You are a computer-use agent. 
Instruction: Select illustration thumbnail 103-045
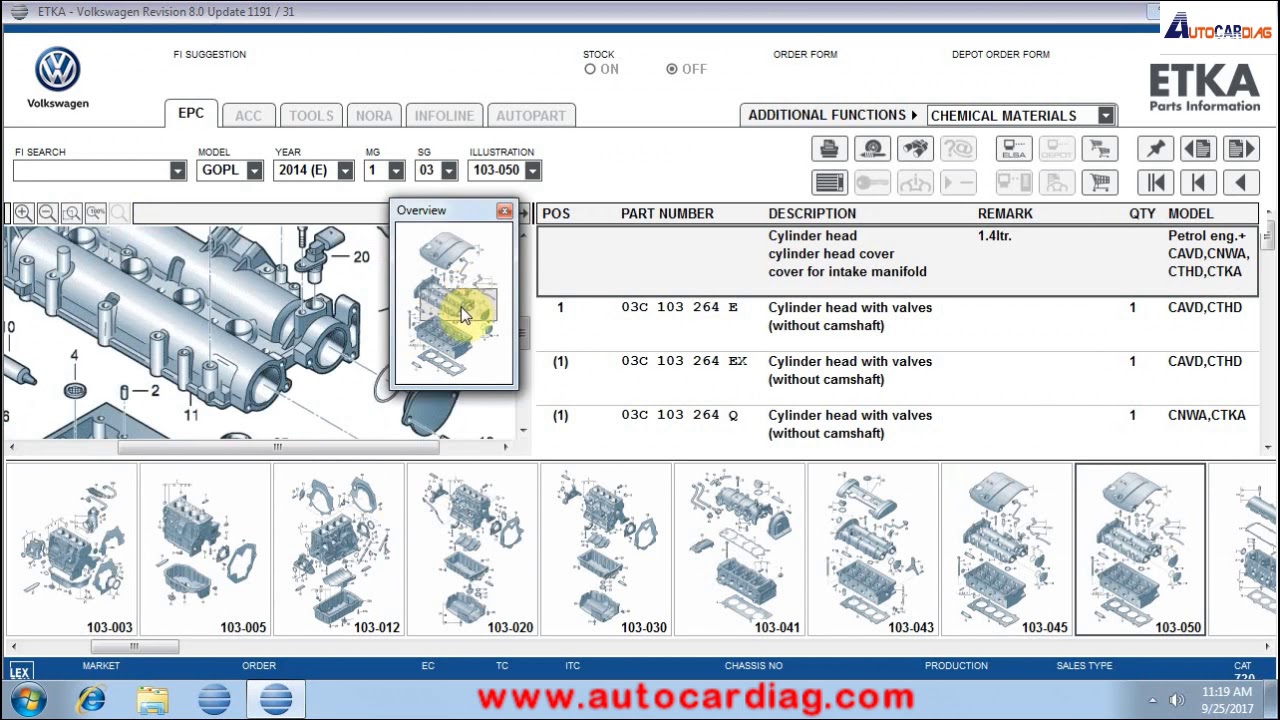coord(1006,550)
